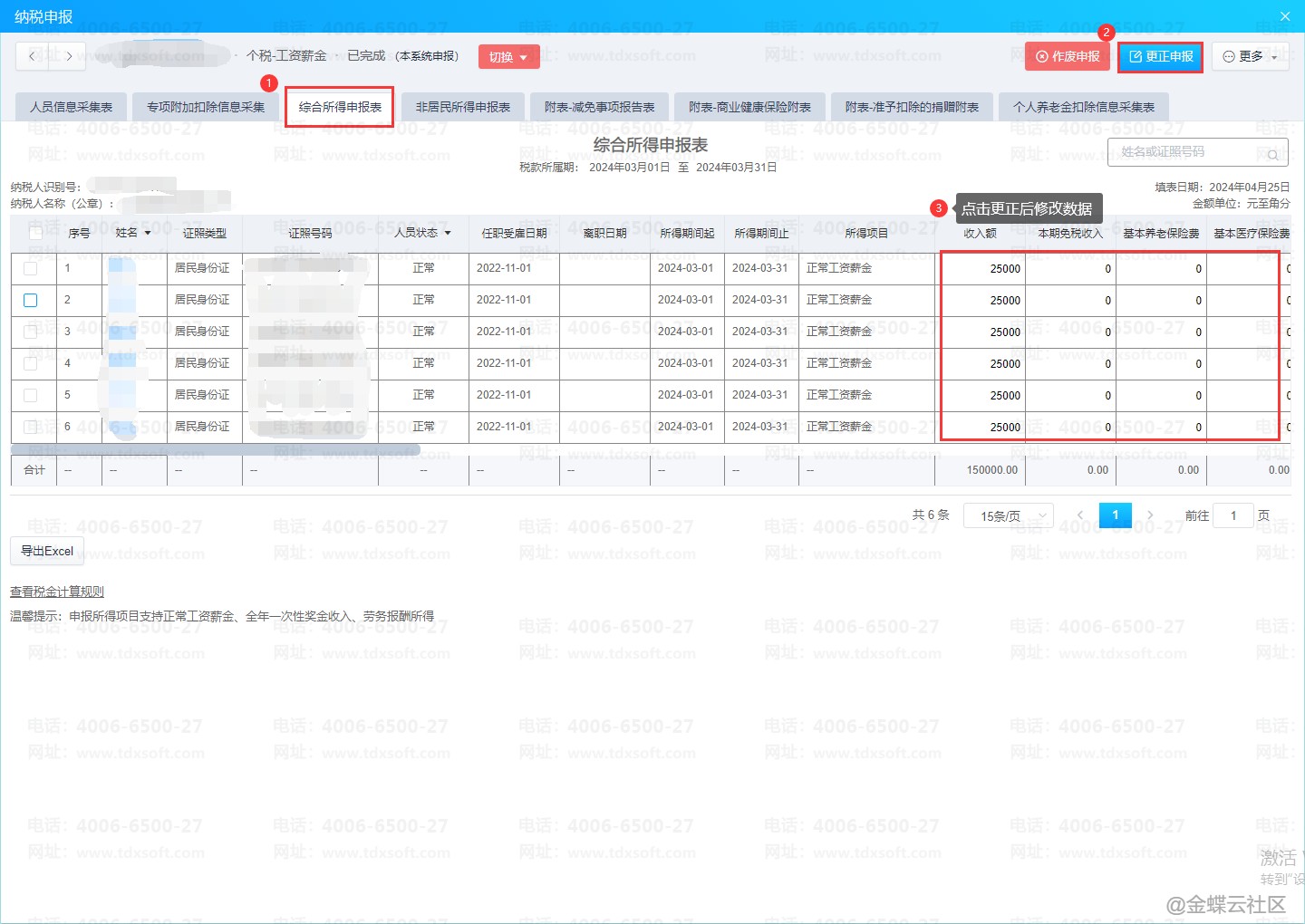Viewport: 1305px width, 924px height.
Task: Click the 作废申报 button
Action: (x=1068, y=56)
